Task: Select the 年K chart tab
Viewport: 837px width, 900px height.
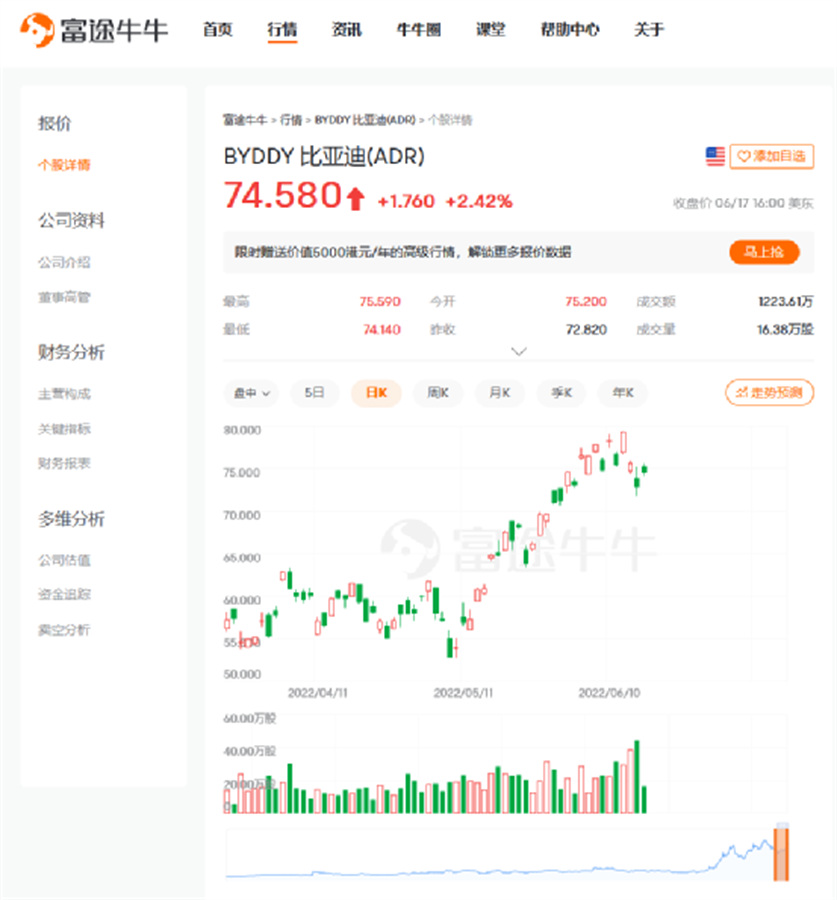Action: (623, 393)
